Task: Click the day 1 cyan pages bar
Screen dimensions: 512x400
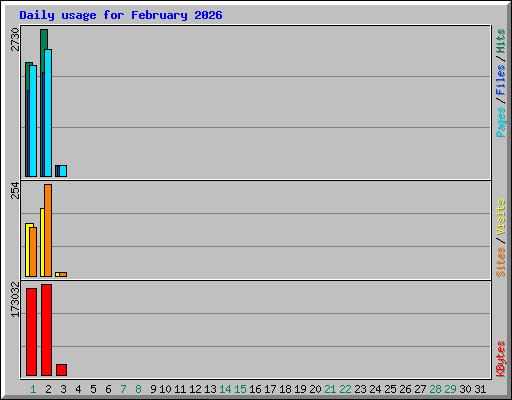Action: pyautogui.click(x=33, y=121)
